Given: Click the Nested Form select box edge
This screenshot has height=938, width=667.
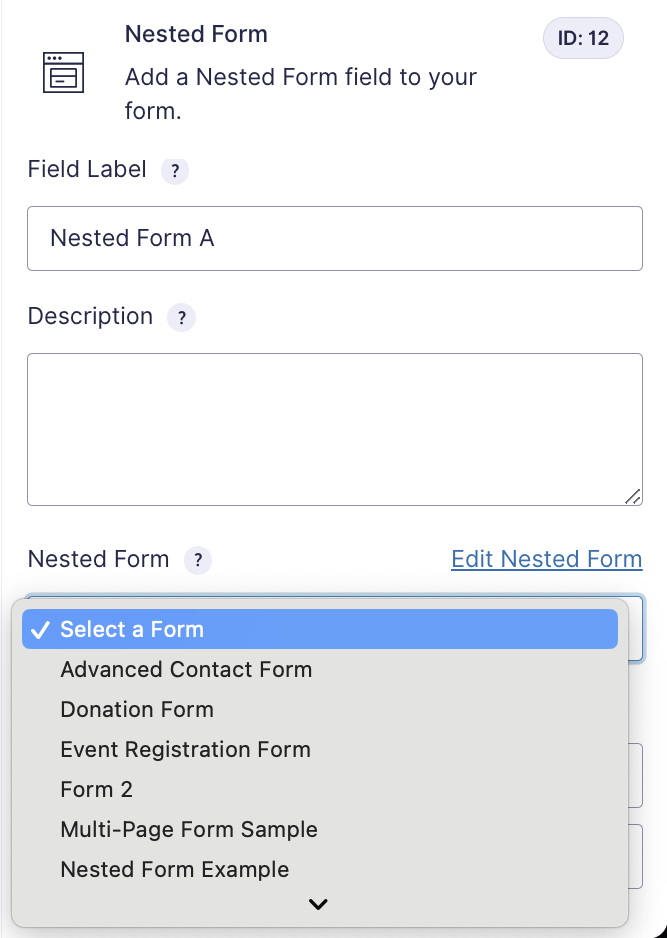Looking at the screenshot, I should pos(636,629).
